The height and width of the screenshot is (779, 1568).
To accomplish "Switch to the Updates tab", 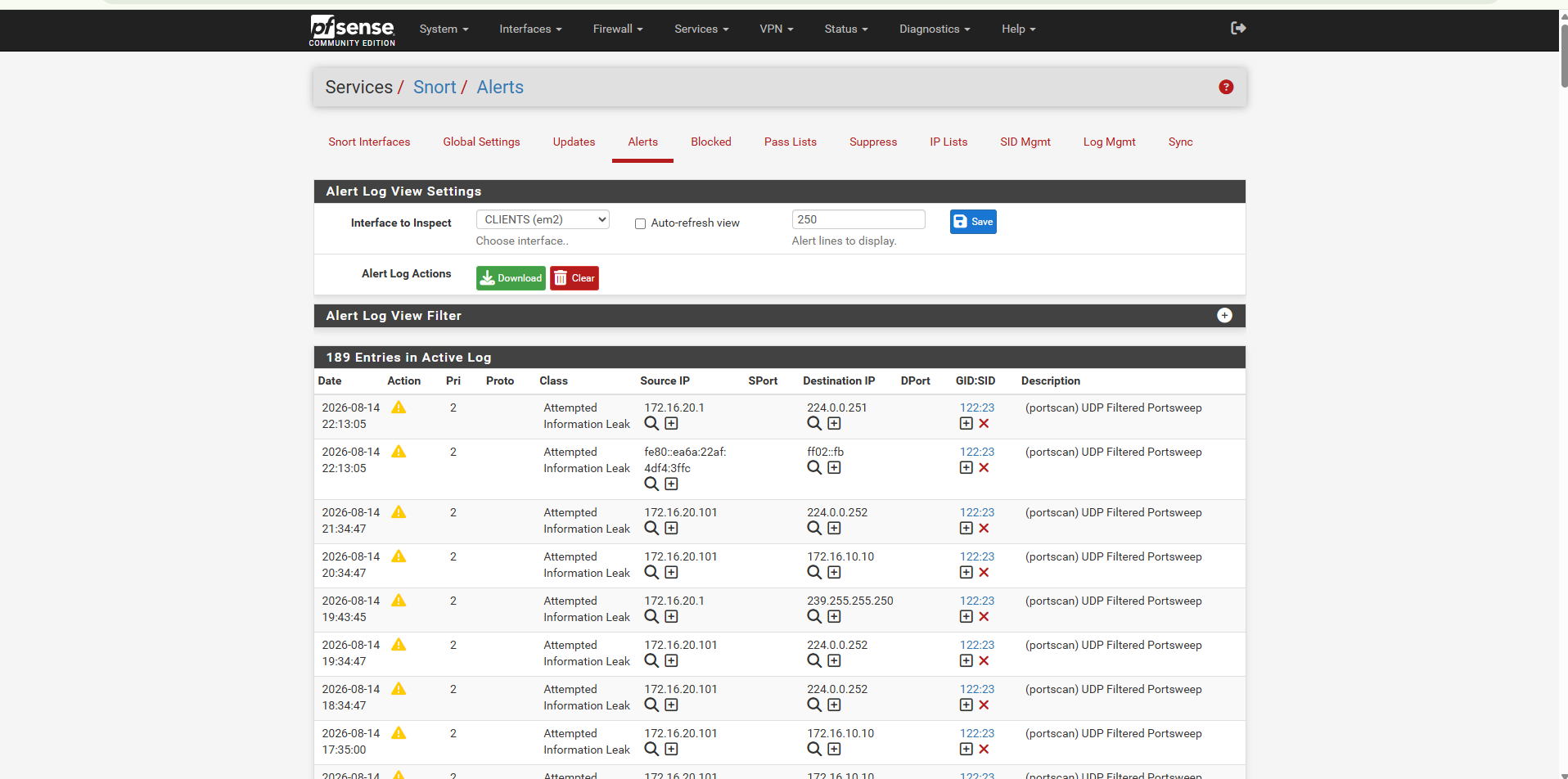I will pos(574,142).
